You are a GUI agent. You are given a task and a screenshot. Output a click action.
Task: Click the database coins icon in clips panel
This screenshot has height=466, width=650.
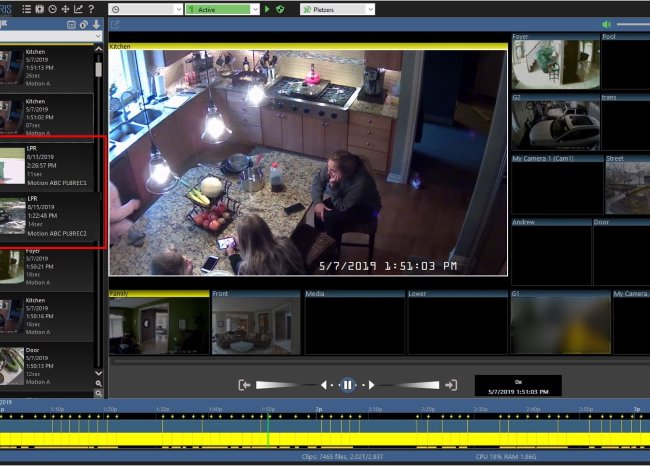(x=84, y=25)
